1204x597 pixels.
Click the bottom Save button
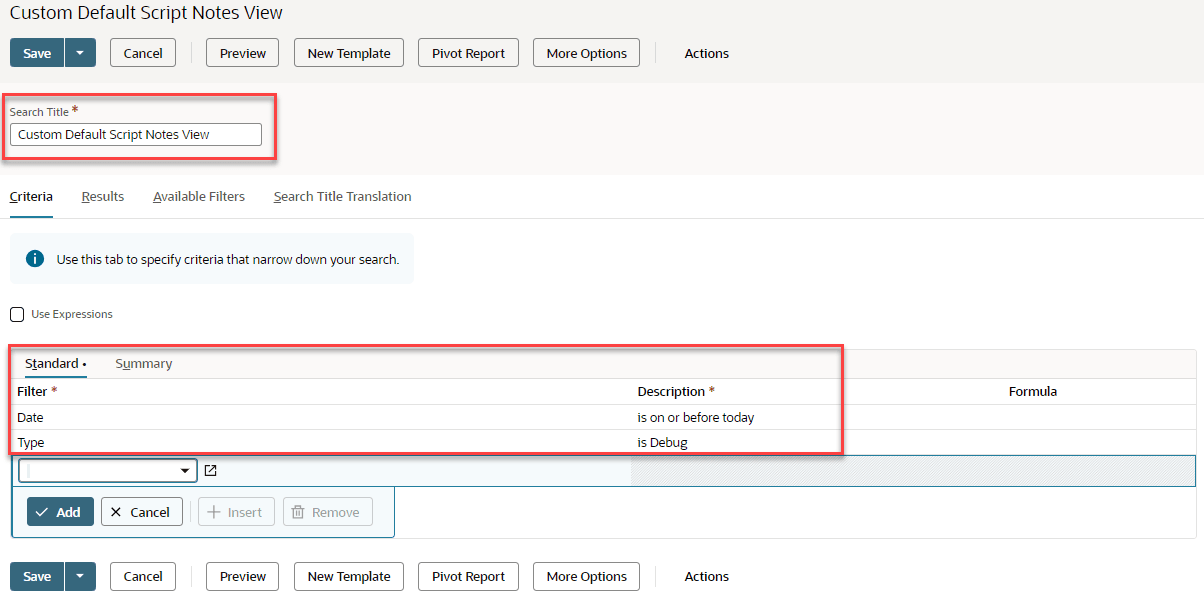click(37, 576)
